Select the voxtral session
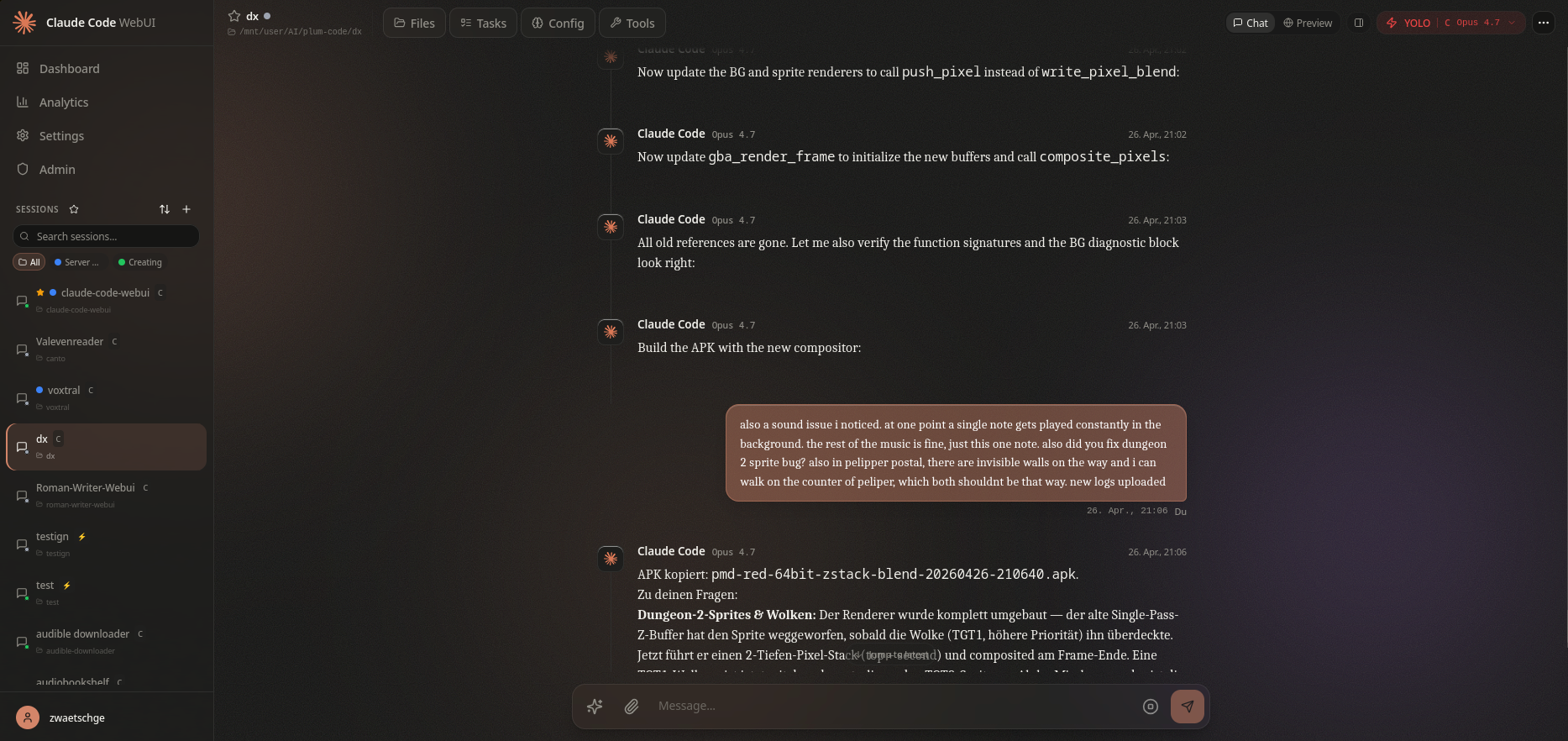Viewport: 1568px width, 741px height. pos(107,398)
